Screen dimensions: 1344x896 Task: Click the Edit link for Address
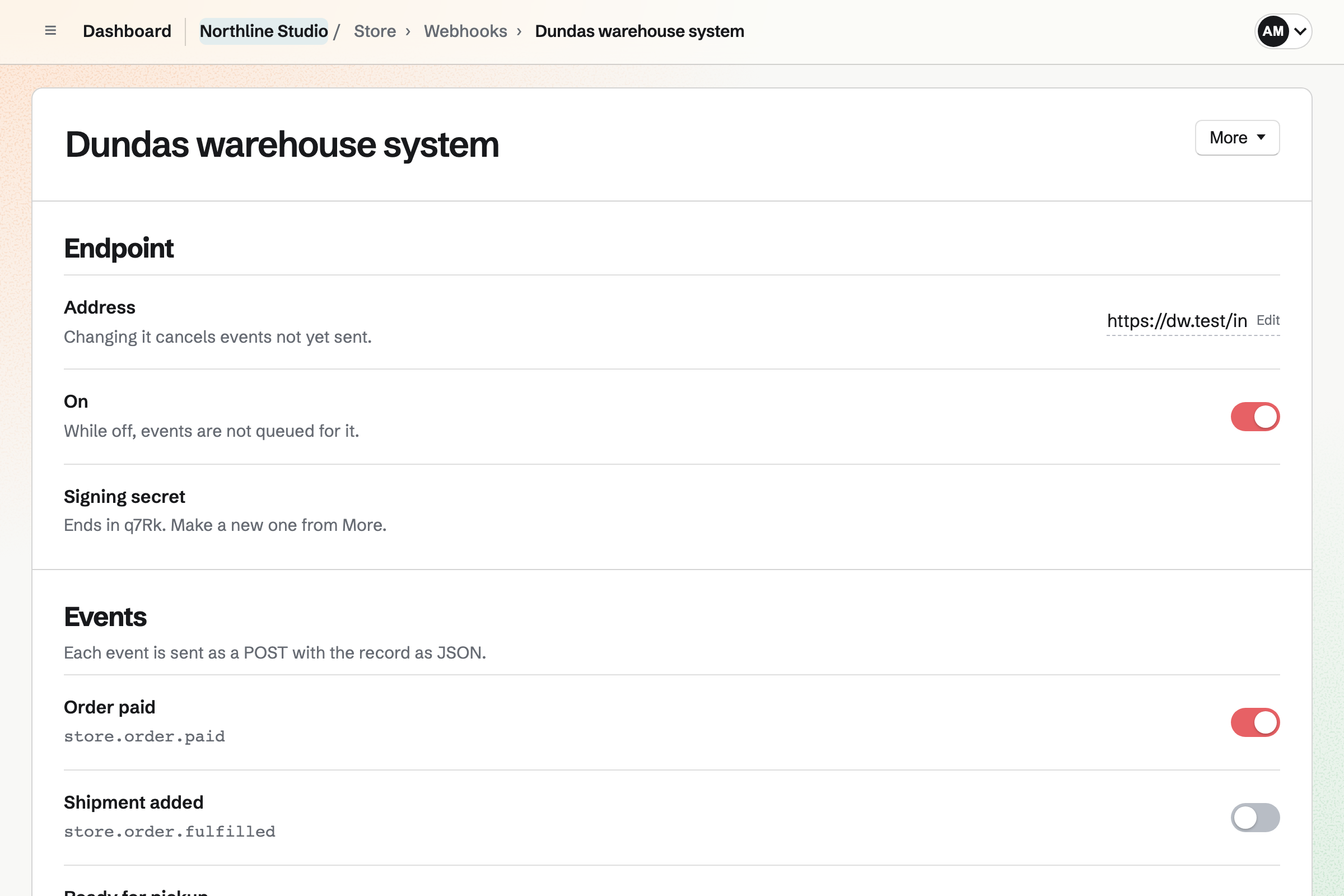1268,320
